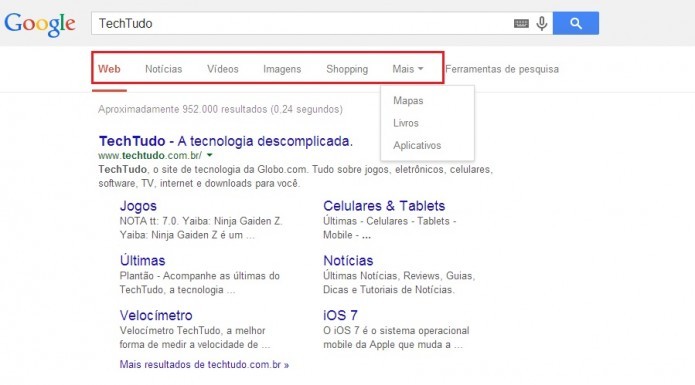695x385 pixels.
Task: Open the iOS 7 sitelink
Action: (340, 315)
